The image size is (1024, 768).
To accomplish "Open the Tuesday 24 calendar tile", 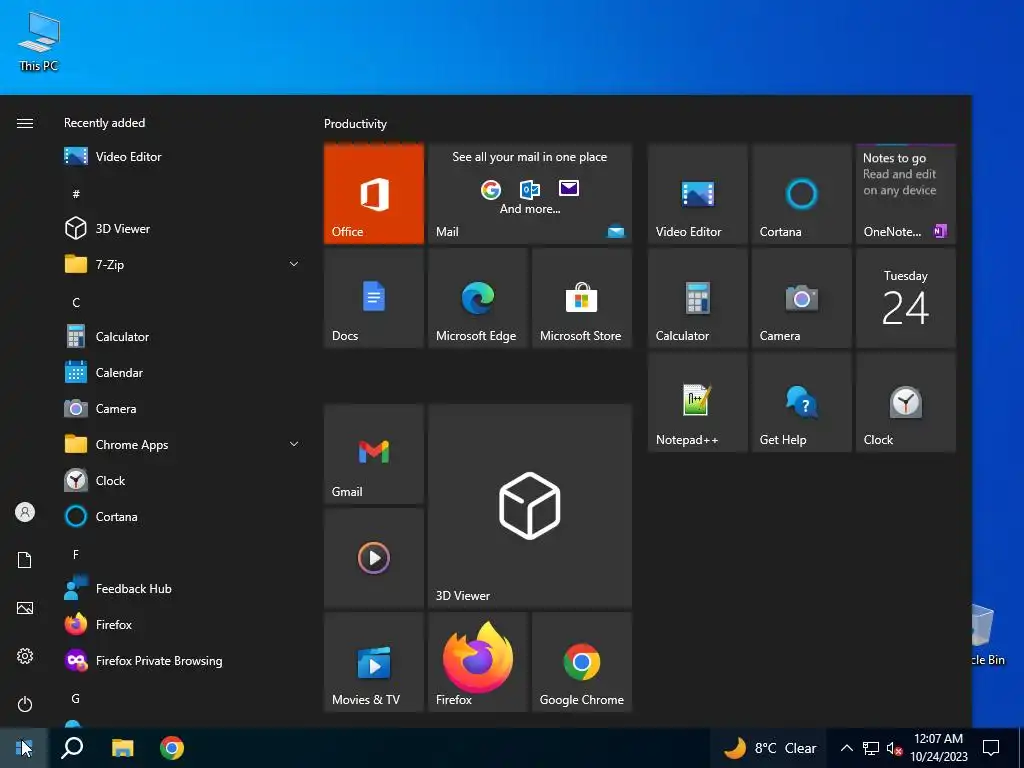I will point(906,298).
